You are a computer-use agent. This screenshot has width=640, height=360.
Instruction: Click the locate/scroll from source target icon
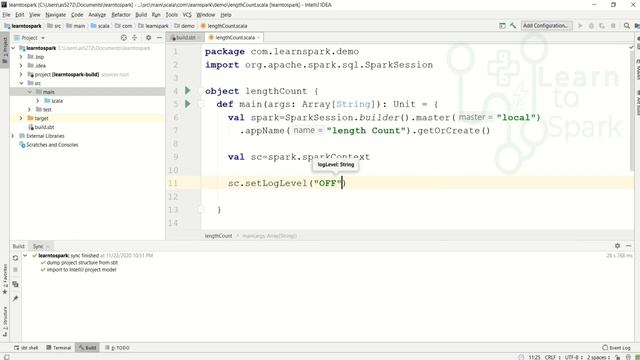124,38
